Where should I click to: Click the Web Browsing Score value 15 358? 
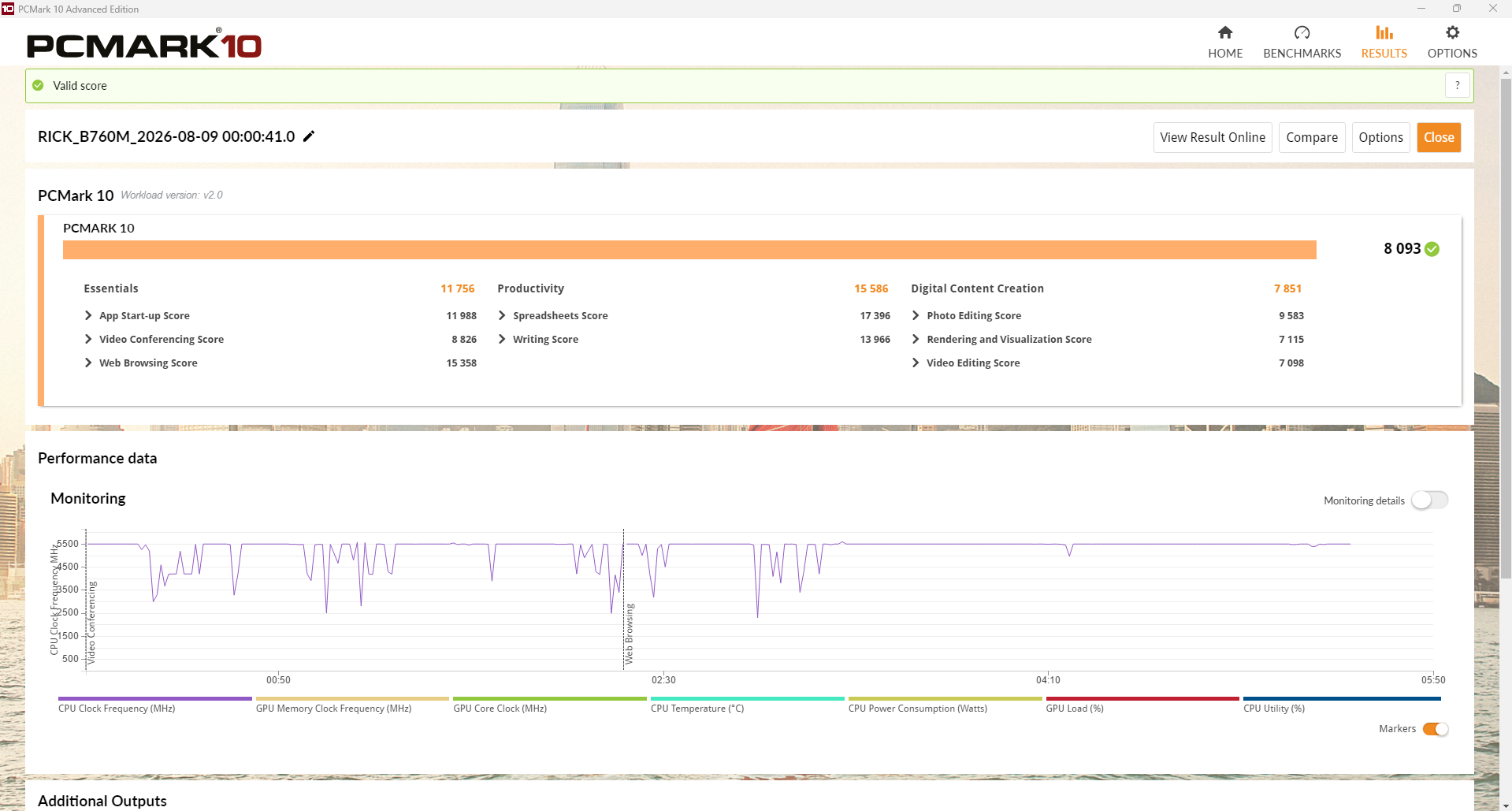coord(462,363)
